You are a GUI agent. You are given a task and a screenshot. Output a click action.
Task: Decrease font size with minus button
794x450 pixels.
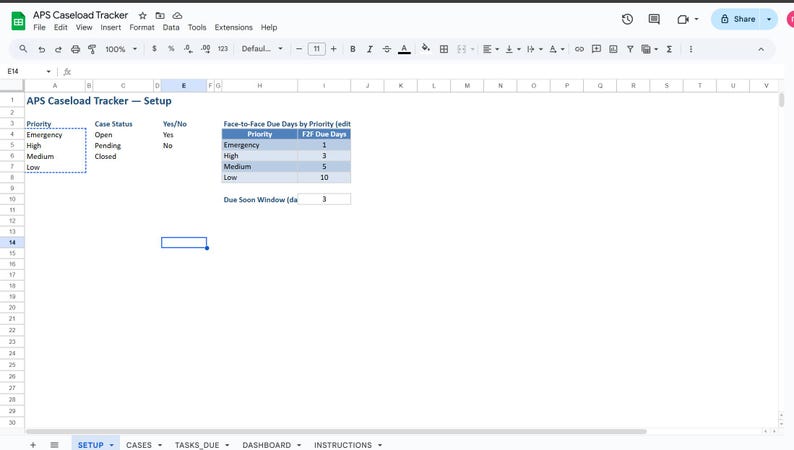(x=299, y=49)
